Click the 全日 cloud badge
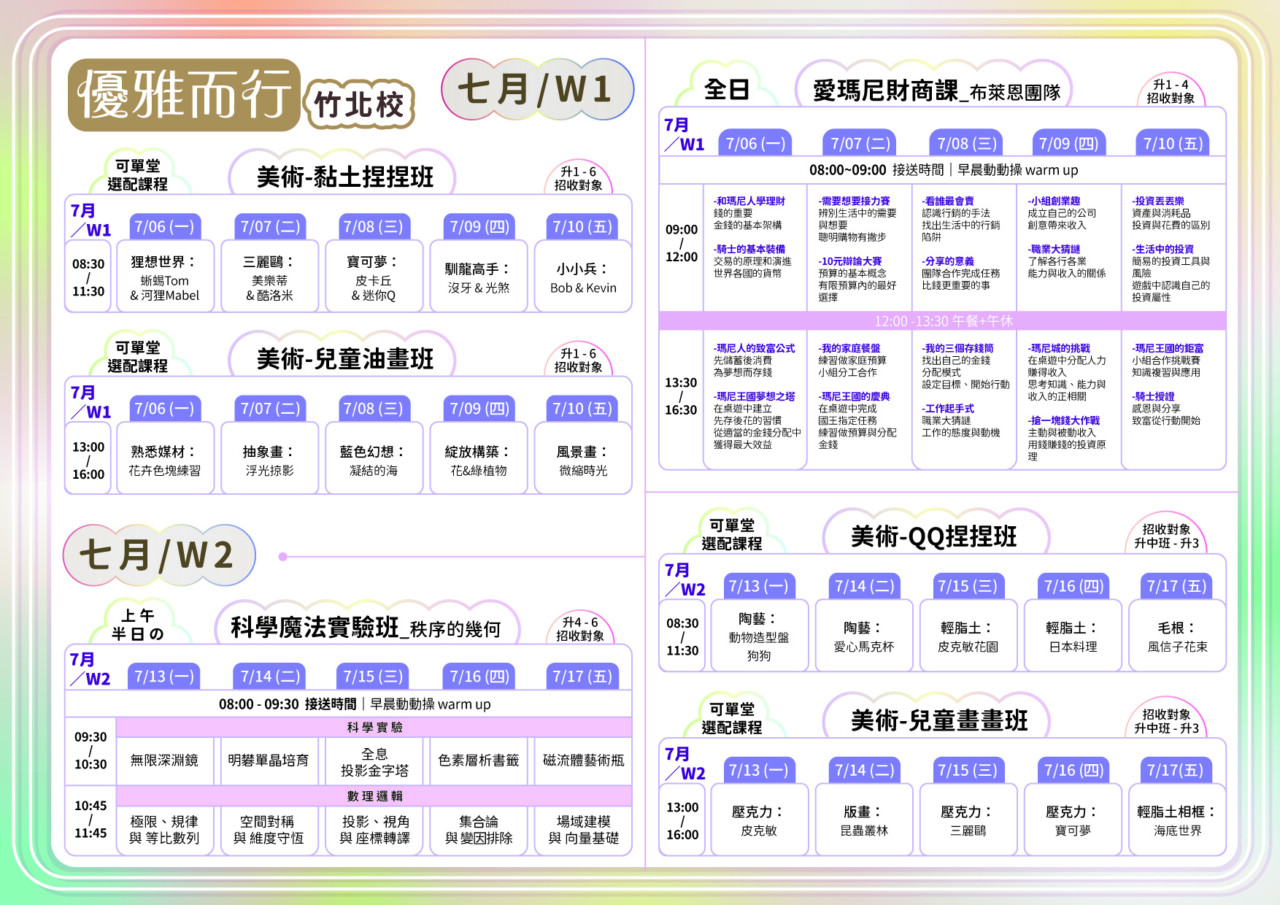The height and width of the screenshot is (905, 1280). pos(727,90)
